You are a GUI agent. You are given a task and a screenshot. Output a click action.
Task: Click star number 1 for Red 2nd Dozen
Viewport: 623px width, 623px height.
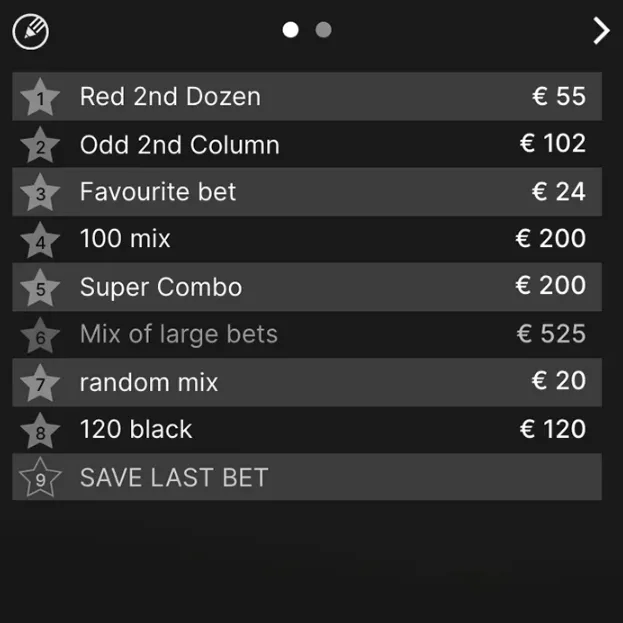[x=40, y=97]
